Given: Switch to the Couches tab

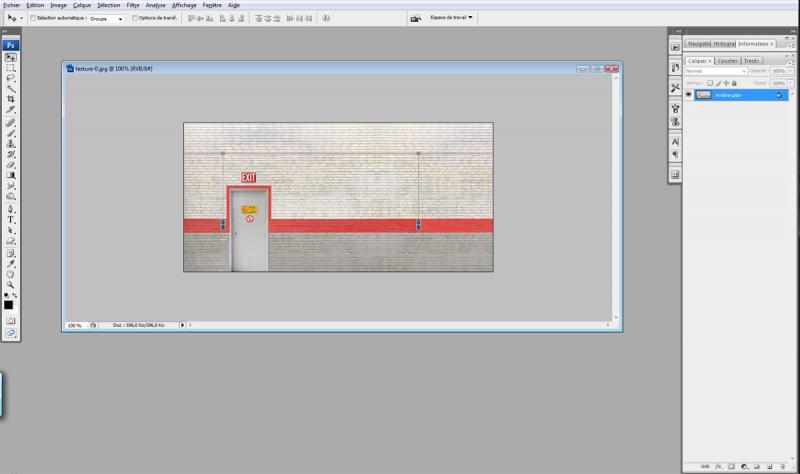Looking at the screenshot, I should (727, 60).
